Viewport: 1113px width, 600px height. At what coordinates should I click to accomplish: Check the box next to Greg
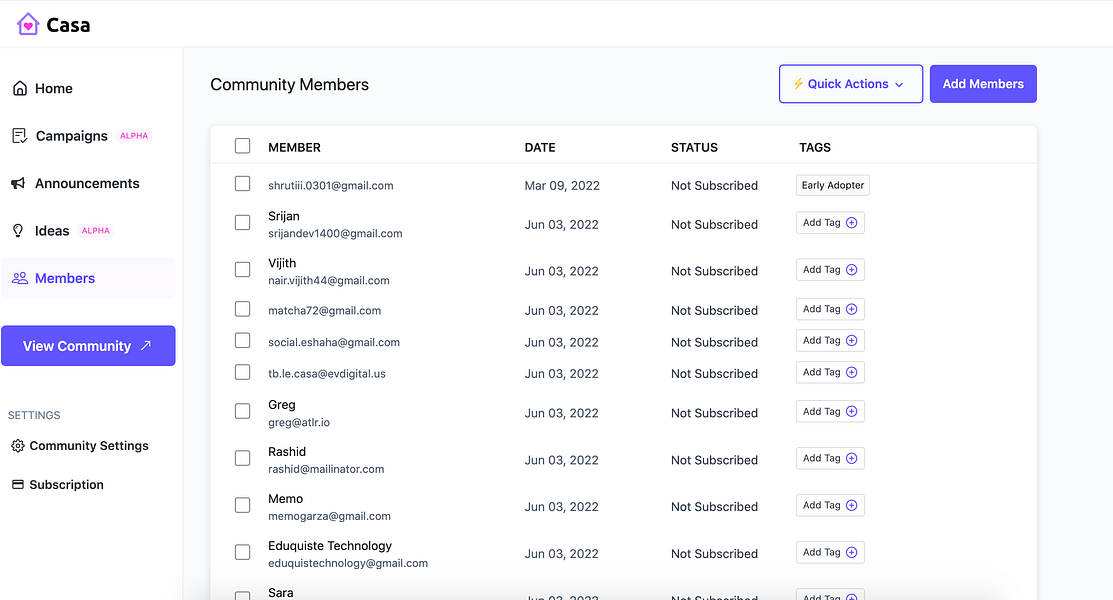click(x=242, y=411)
